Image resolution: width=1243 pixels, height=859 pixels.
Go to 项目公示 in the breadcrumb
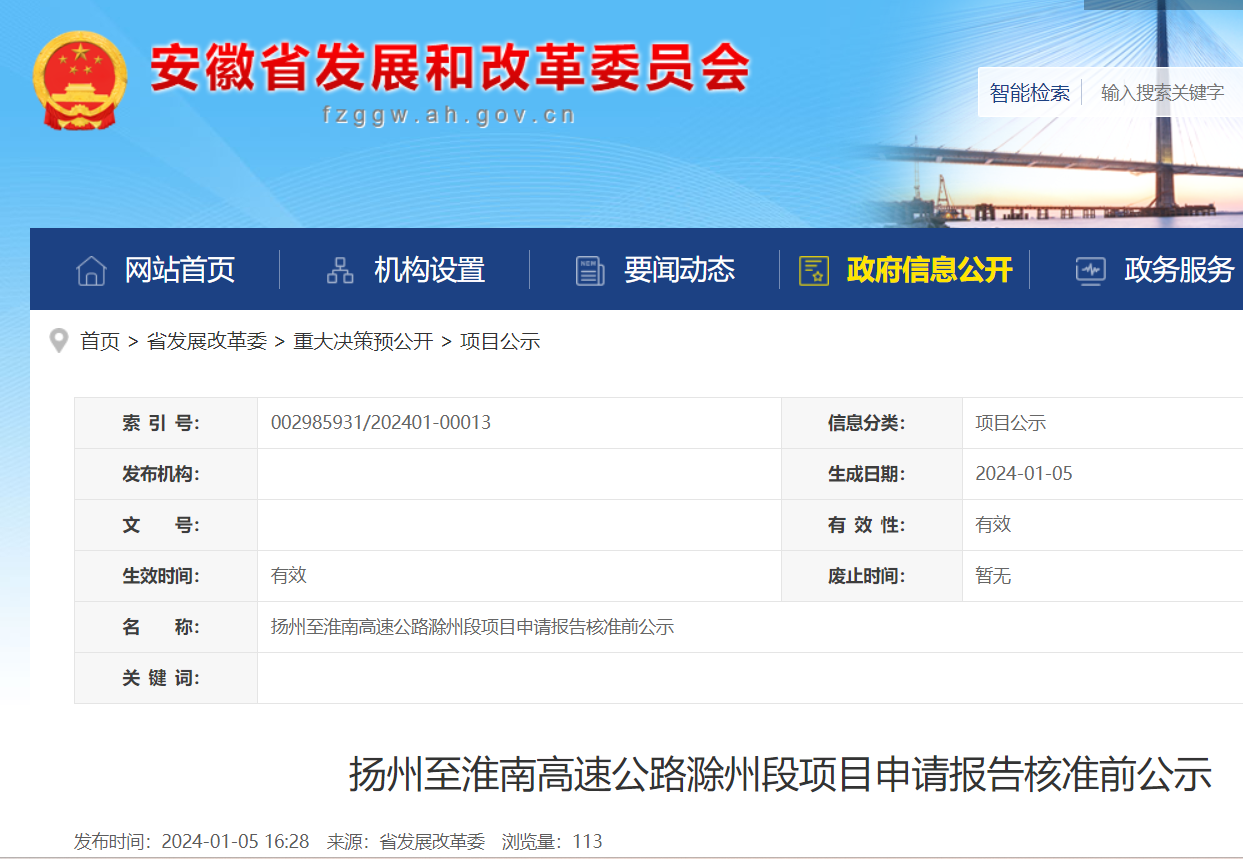[x=500, y=341]
